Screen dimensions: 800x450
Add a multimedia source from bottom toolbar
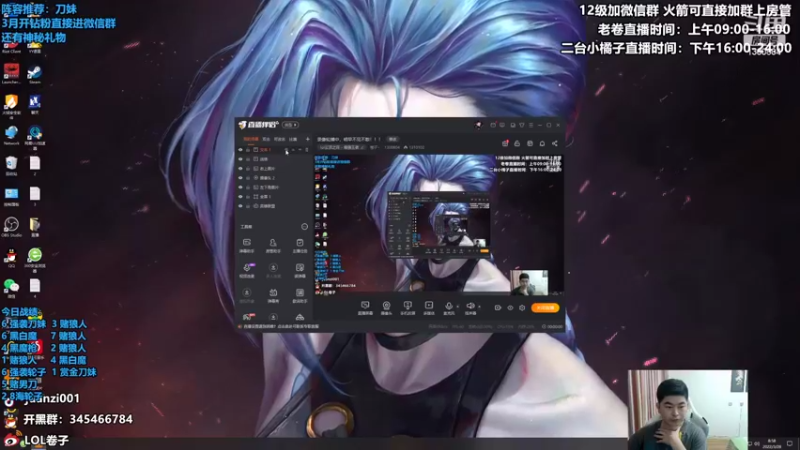[429, 308]
